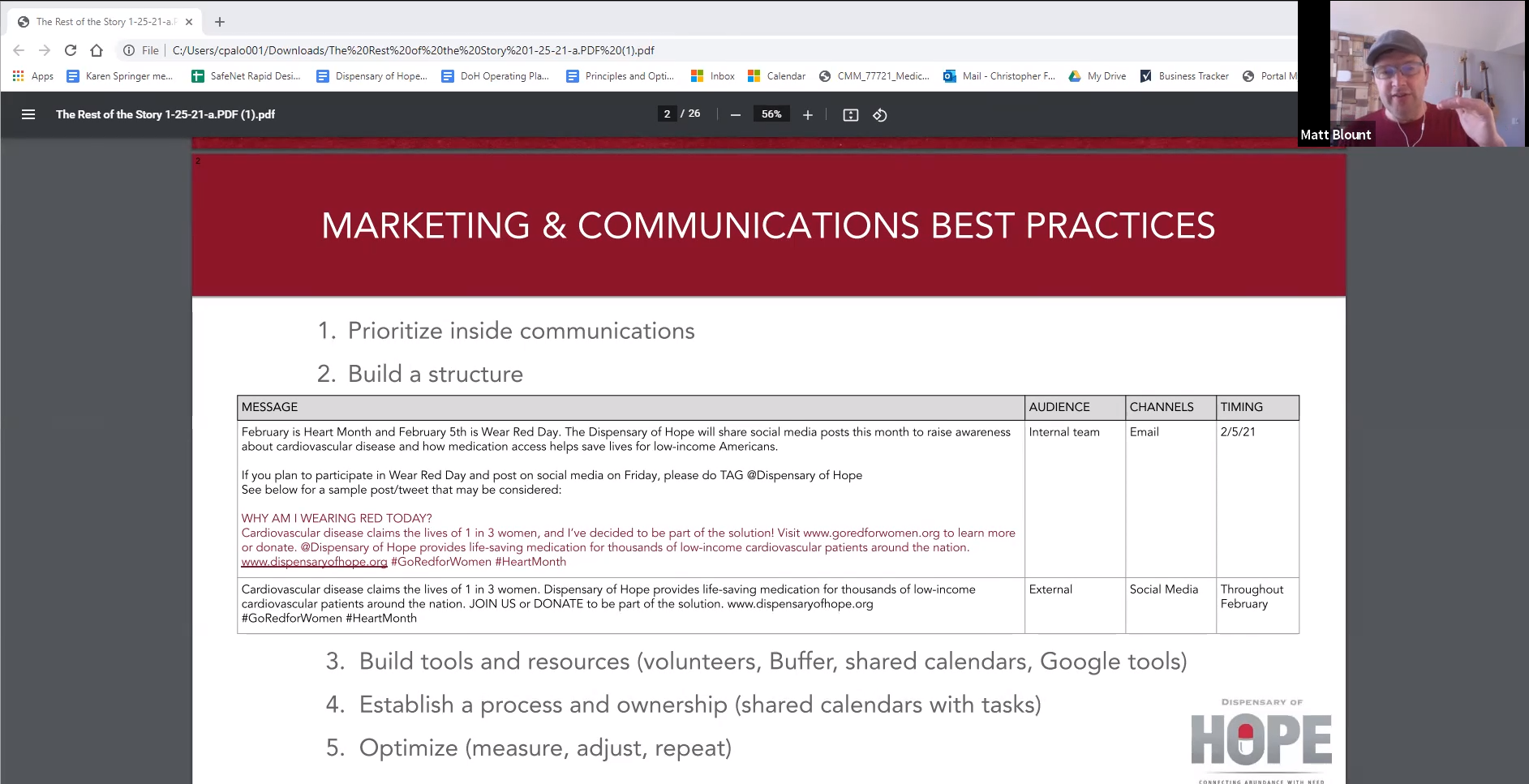Open the Business Tracker bookmark

click(x=1184, y=76)
